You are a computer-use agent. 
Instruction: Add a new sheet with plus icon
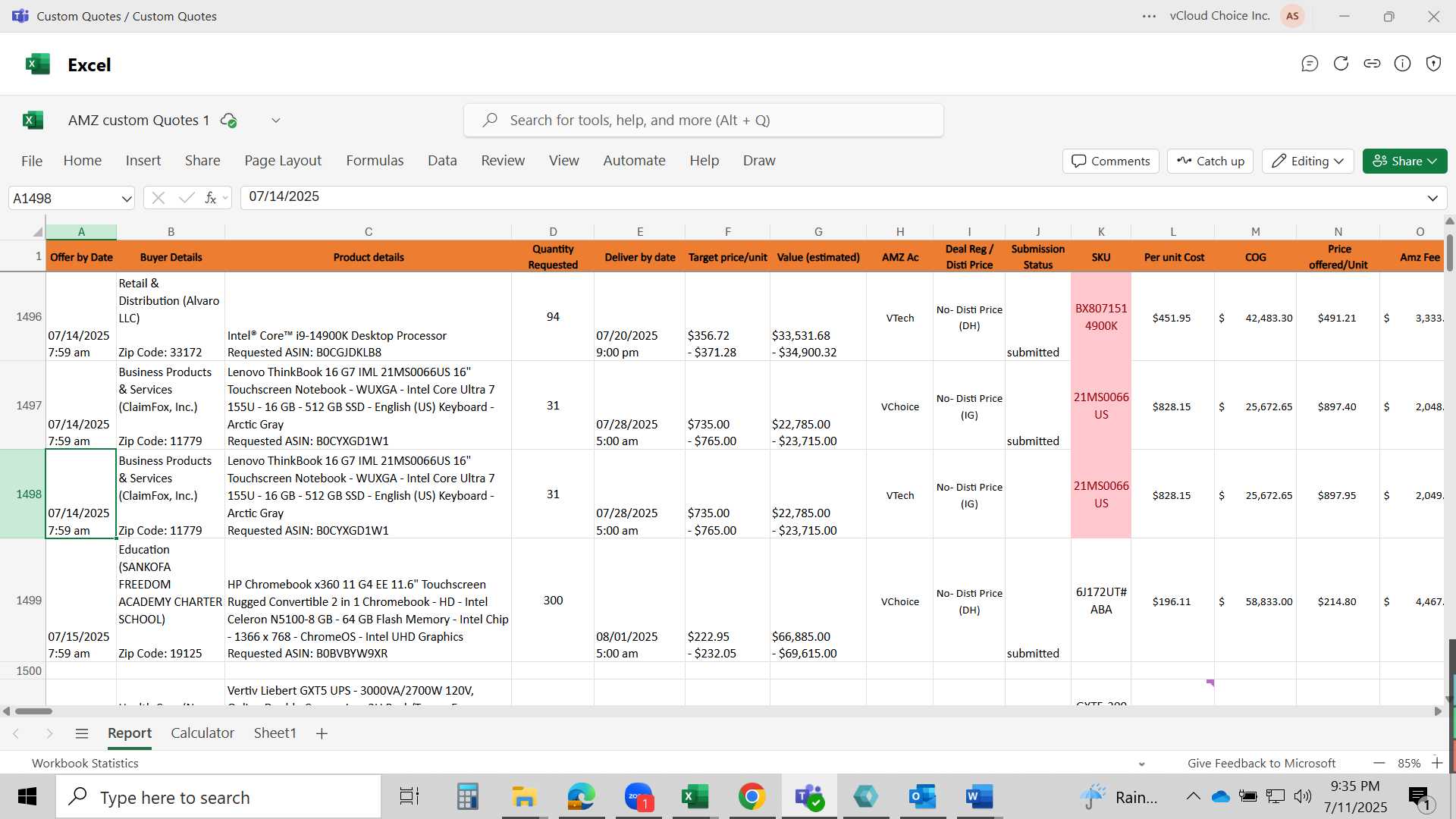coord(322,733)
